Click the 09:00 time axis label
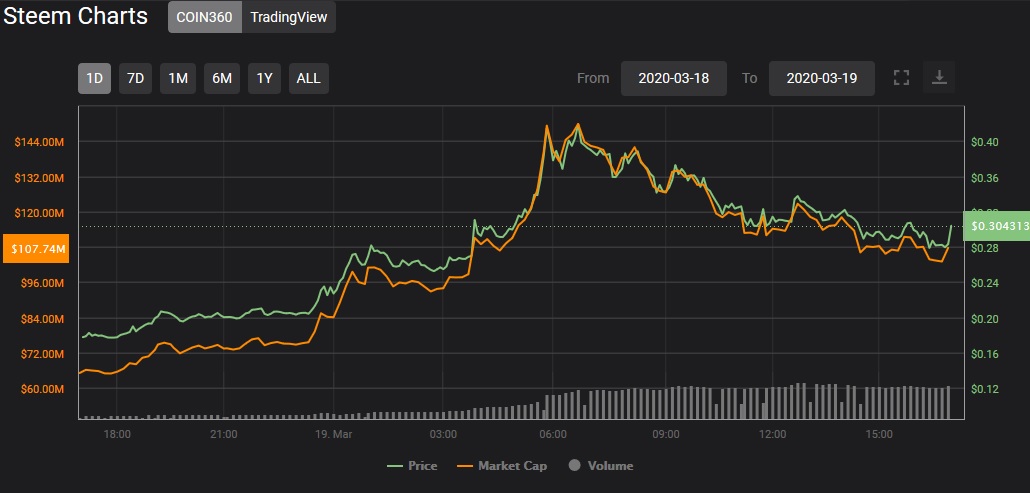The image size is (1030, 493). [x=665, y=434]
